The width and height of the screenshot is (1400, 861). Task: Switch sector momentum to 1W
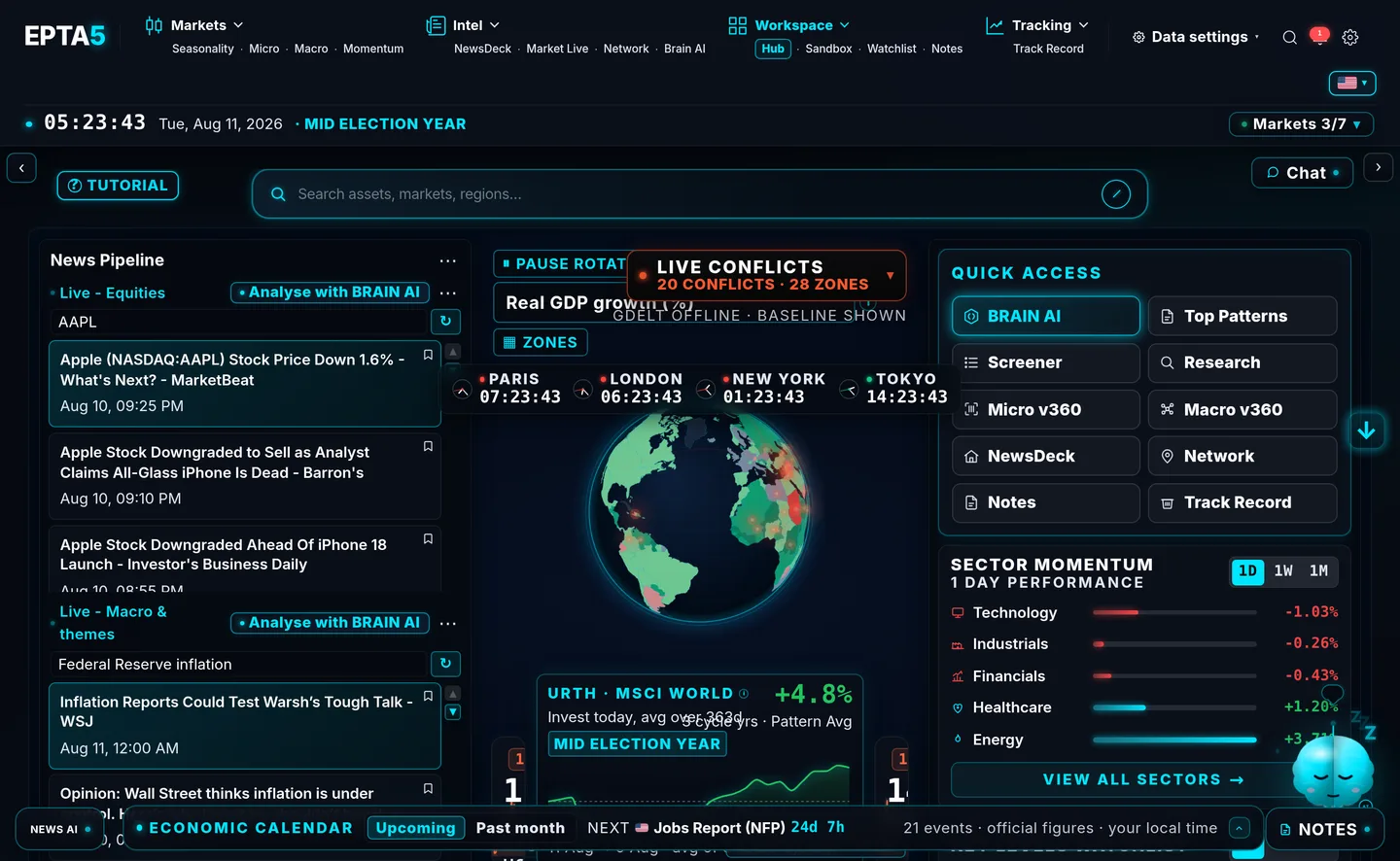[x=1283, y=571]
